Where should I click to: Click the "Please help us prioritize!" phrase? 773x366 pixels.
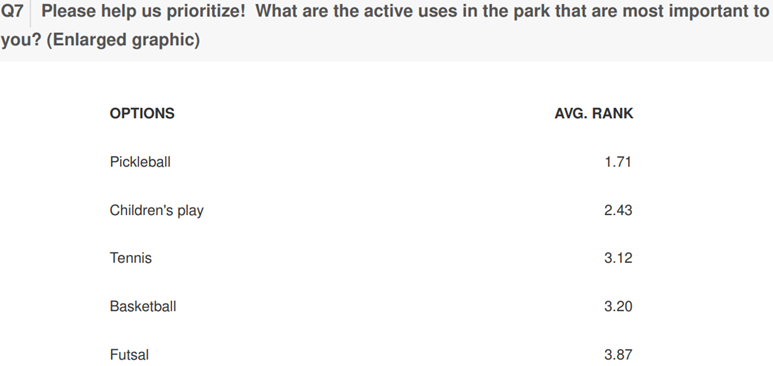(143, 11)
